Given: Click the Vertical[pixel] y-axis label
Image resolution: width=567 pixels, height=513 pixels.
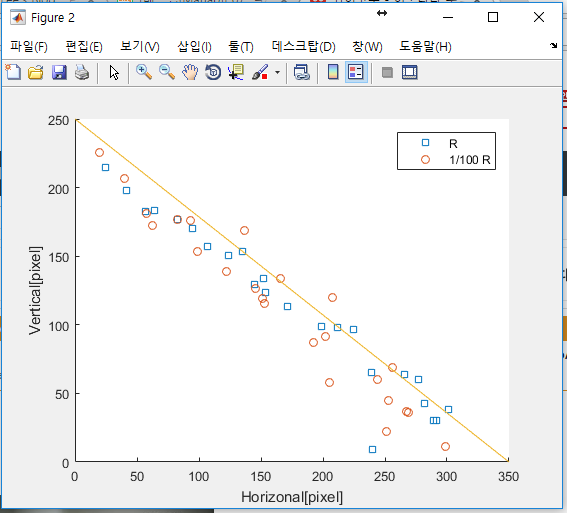Looking at the screenshot, I should 35,290.
